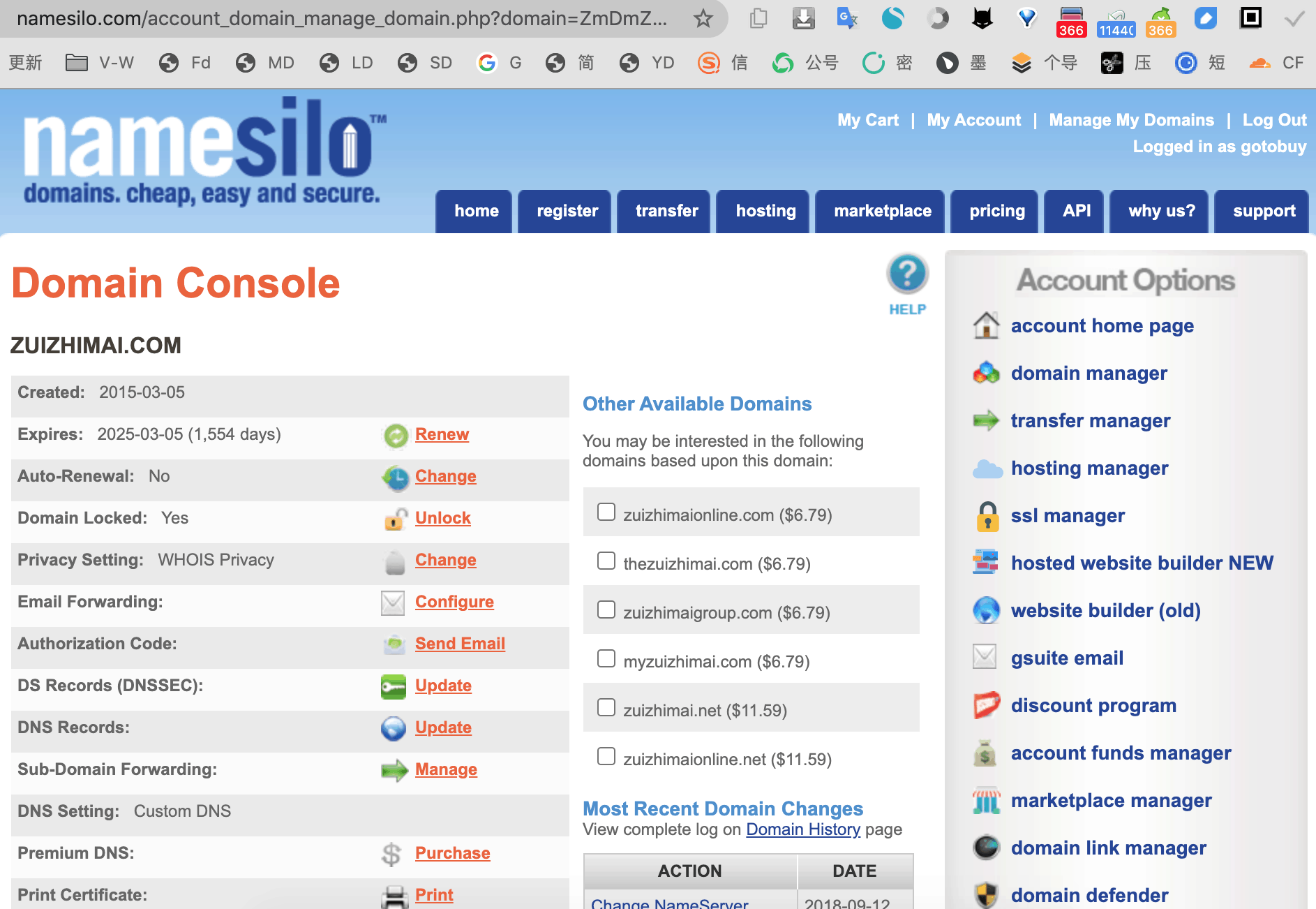
Task: Bookmark the page with the star icon
Action: pyautogui.click(x=703, y=19)
